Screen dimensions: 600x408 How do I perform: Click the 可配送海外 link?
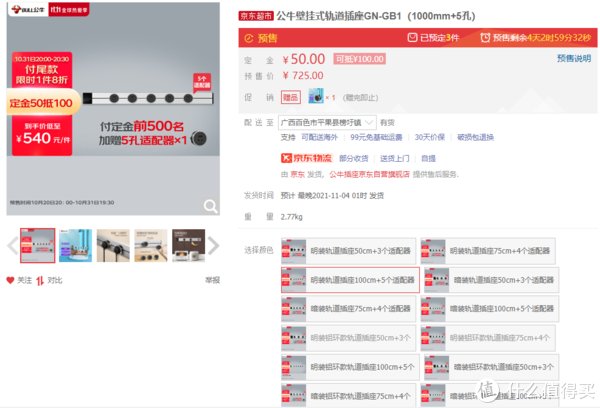(320, 137)
